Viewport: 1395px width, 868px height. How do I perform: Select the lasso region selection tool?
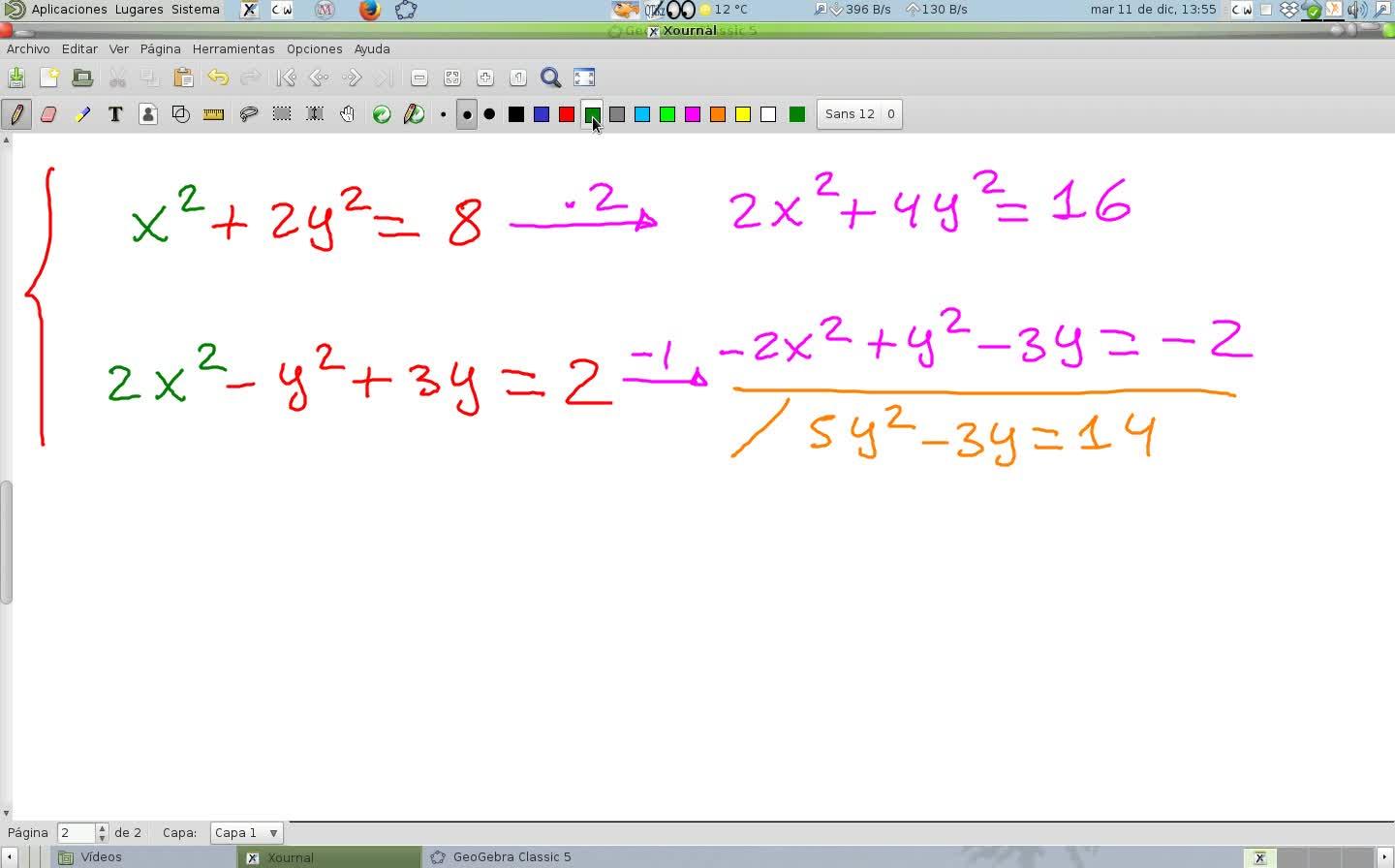tap(249, 114)
